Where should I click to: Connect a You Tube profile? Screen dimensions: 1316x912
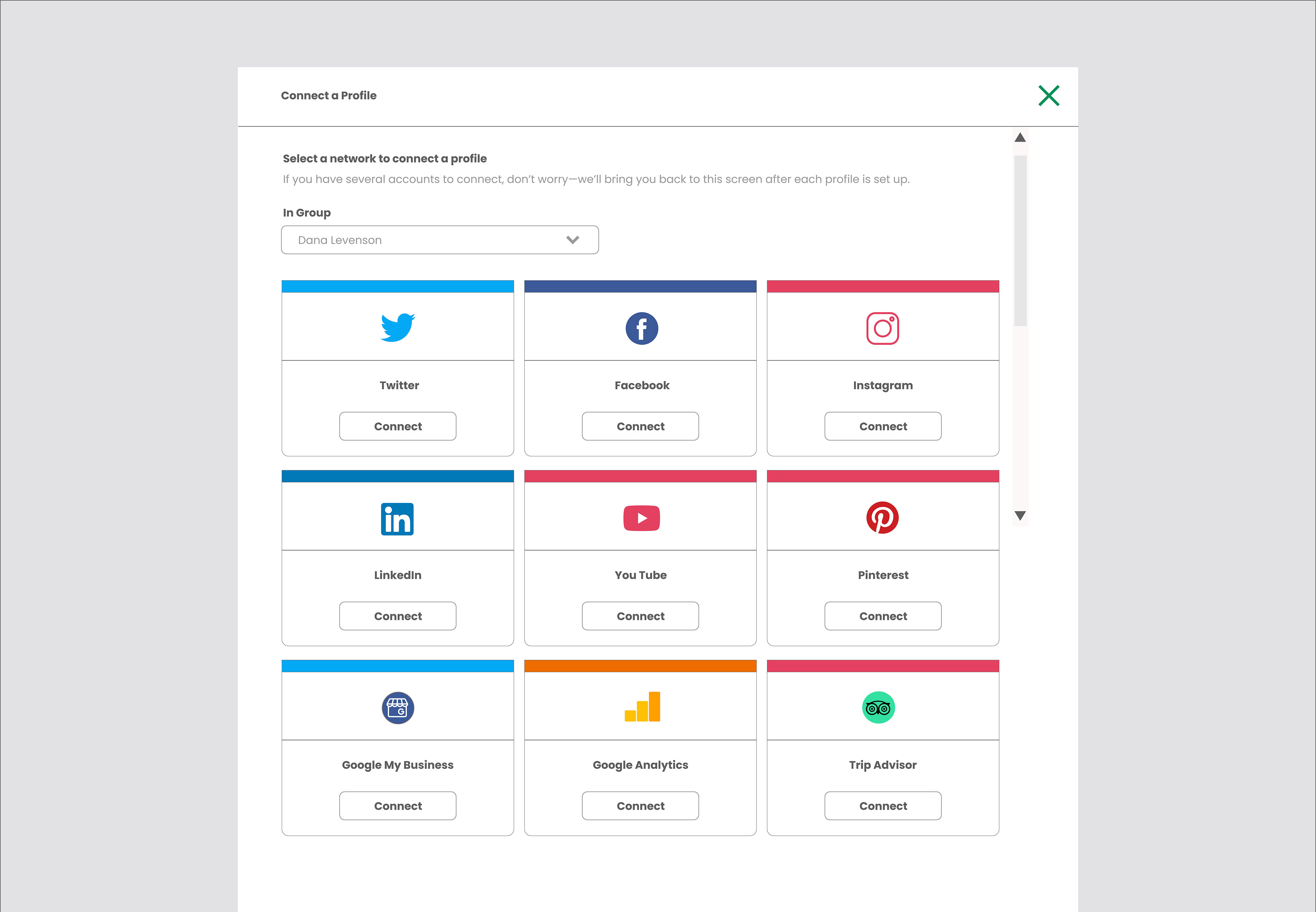[640, 616]
